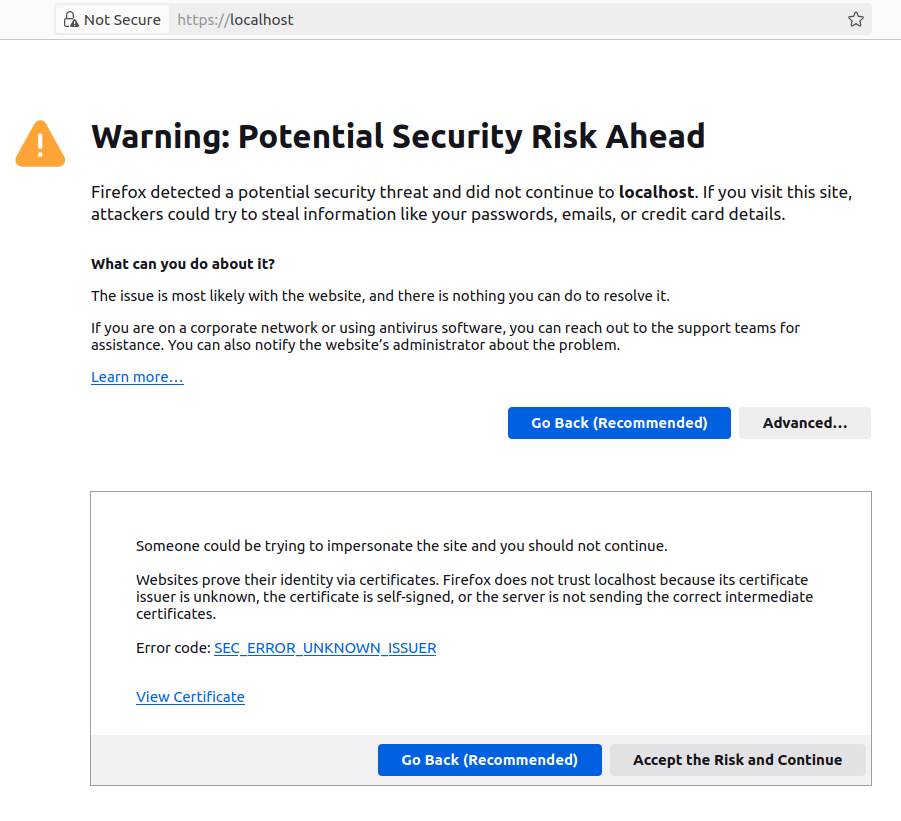901x821 pixels.
Task: Open the SEC_ERROR_UNKNOWN_ISSUER error code link
Action: click(x=325, y=648)
